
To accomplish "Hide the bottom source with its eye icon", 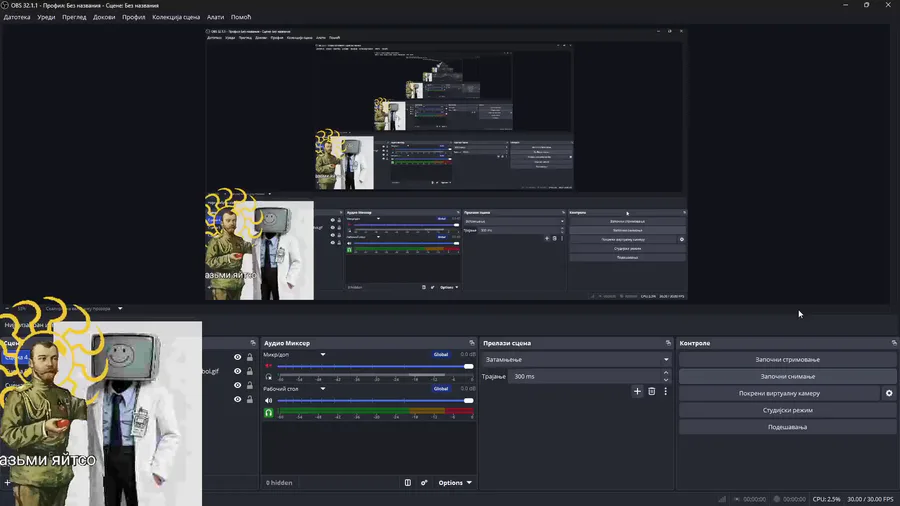I will 237,399.
